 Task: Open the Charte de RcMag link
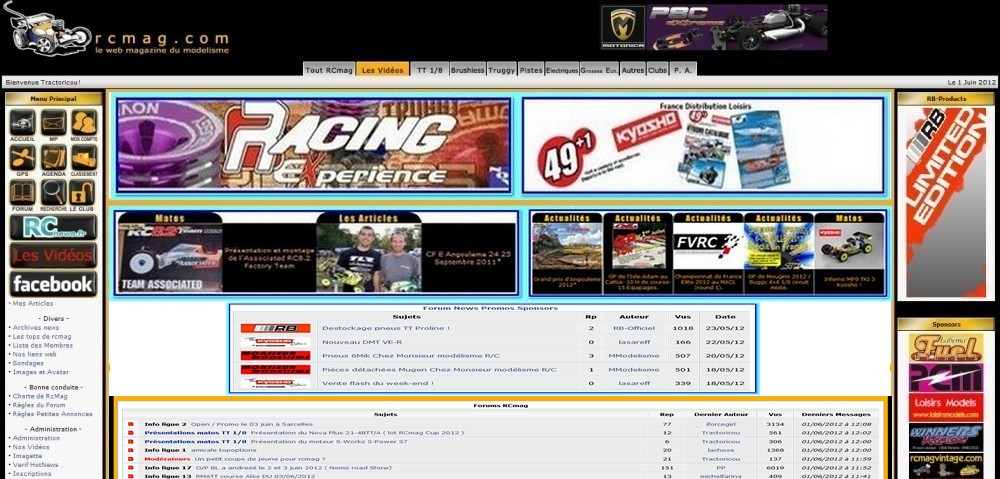[x=40, y=396]
